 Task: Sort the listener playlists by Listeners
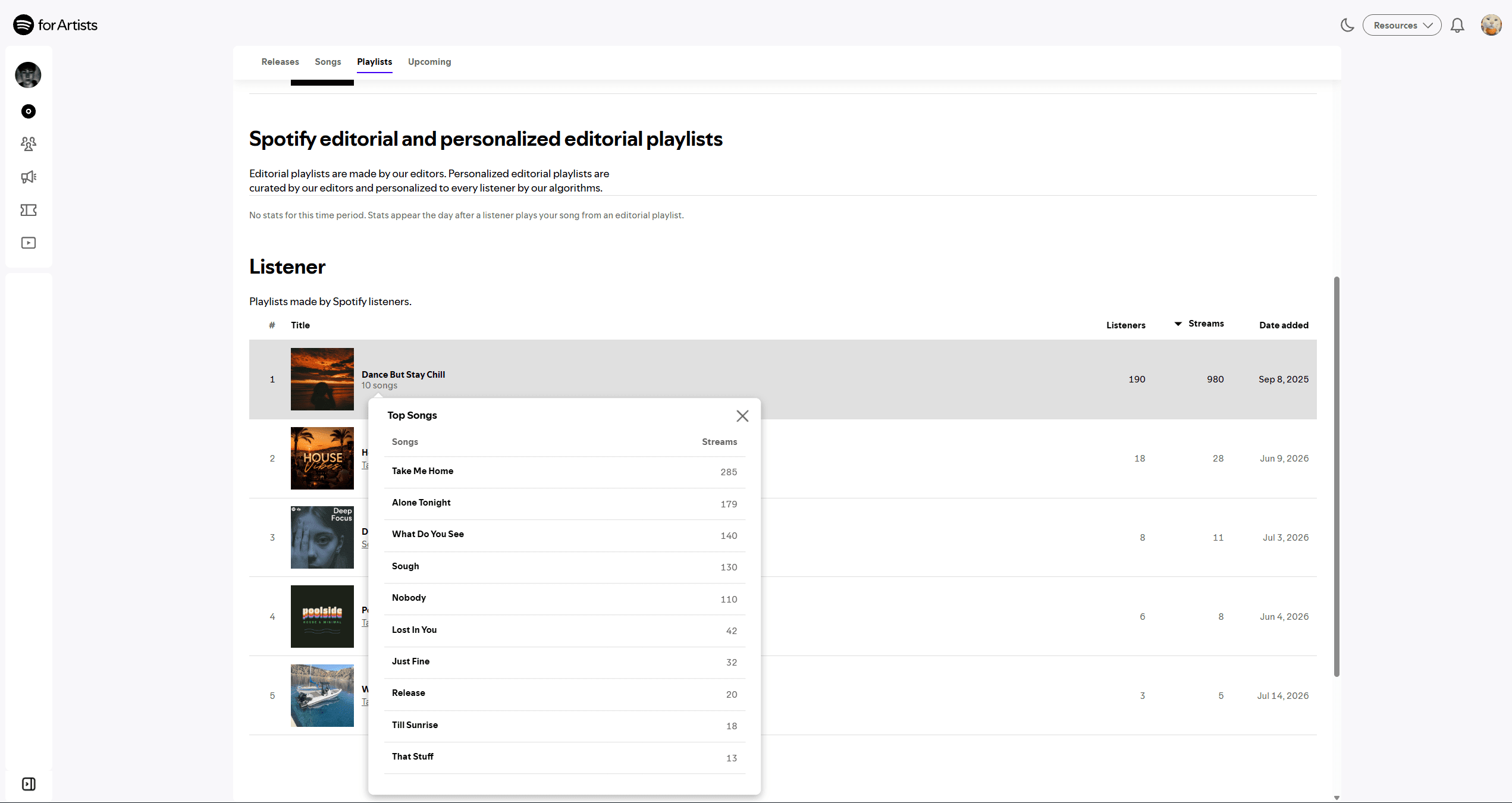(x=1125, y=325)
